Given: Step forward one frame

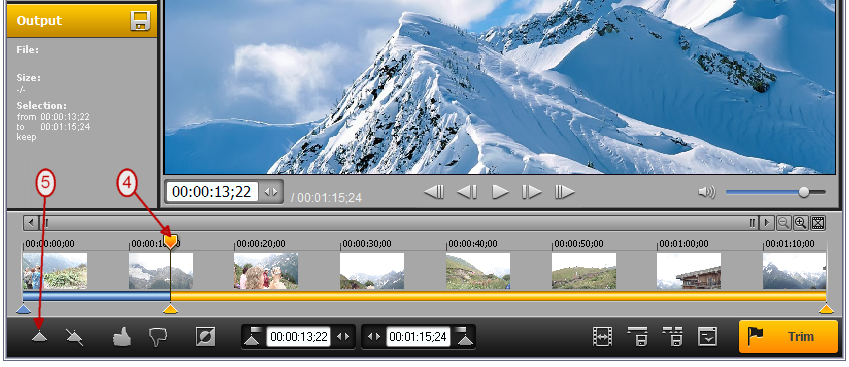Looking at the screenshot, I should (x=531, y=192).
